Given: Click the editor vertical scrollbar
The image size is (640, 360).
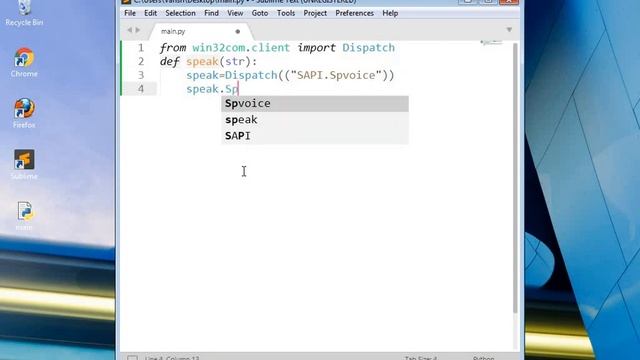Looking at the screenshot, I should [515, 178].
